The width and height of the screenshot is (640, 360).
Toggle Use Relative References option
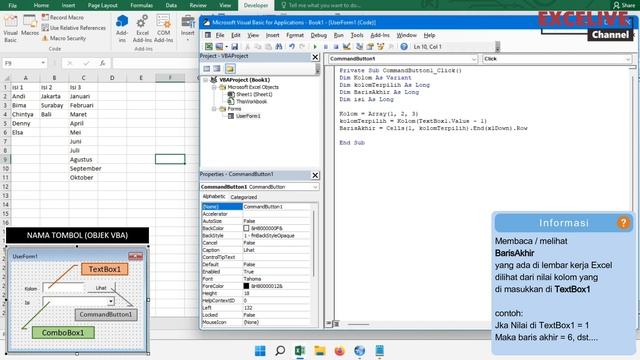pyautogui.click(x=74, y=28)
